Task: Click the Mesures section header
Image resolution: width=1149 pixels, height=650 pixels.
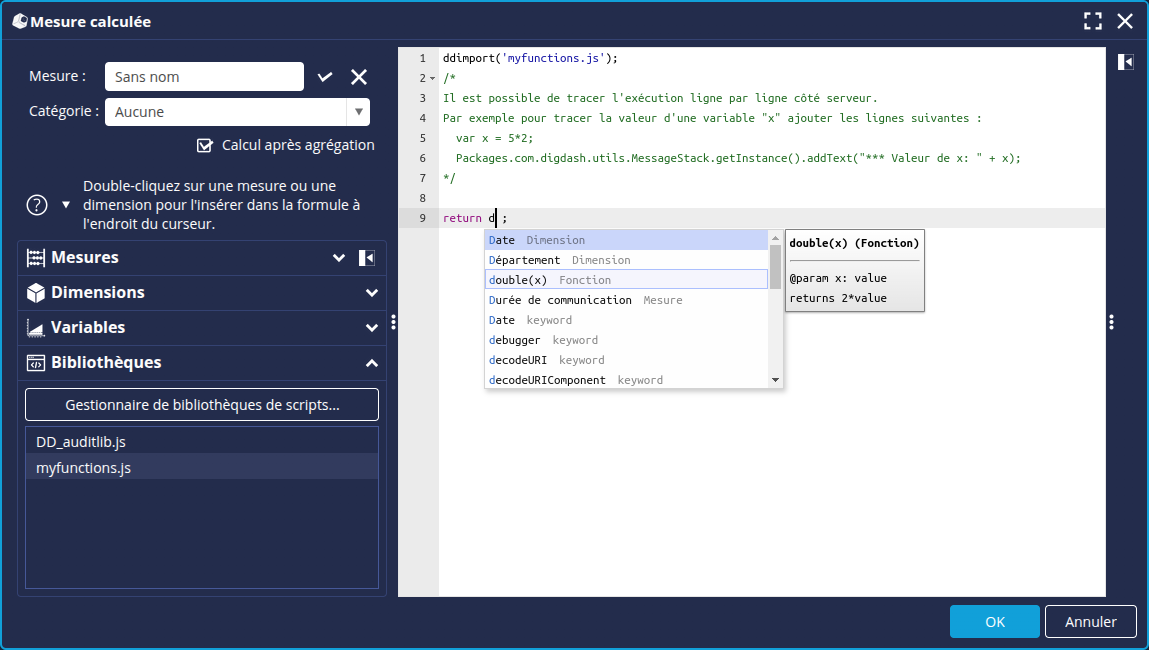Action: pos(202,258)
